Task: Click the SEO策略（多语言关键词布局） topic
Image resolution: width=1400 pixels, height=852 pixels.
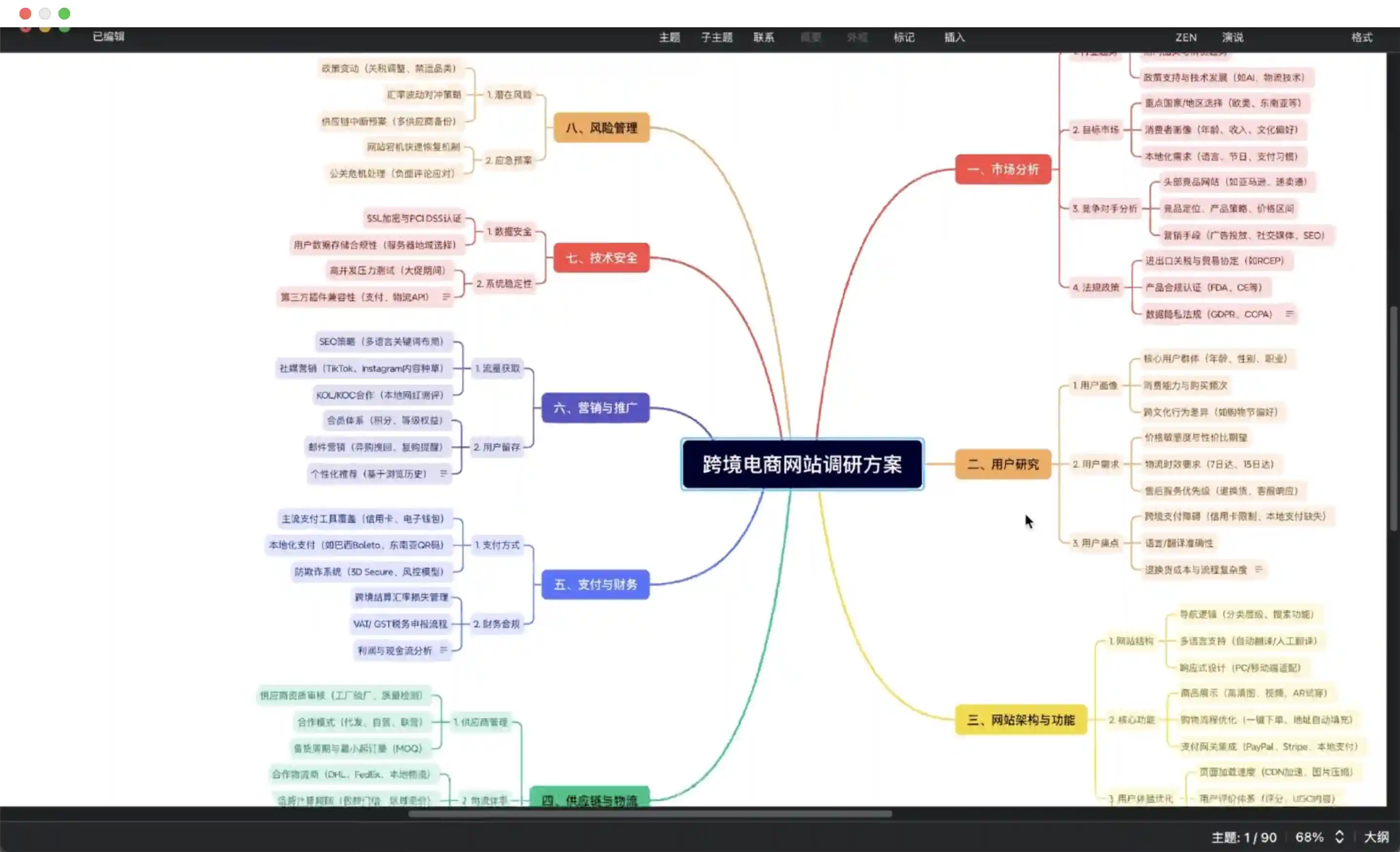Action: click(384, 342)
